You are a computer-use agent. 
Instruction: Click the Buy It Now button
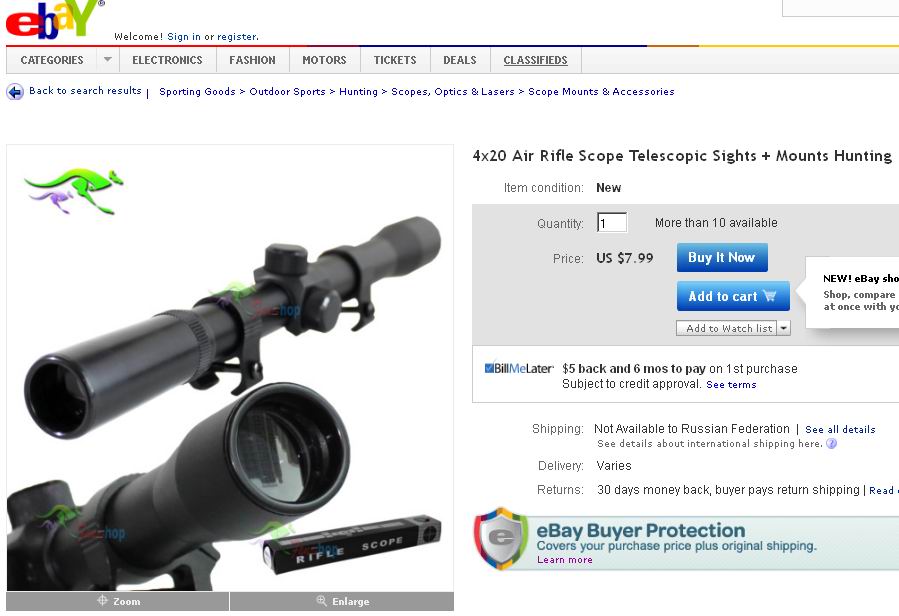point(722,258)
